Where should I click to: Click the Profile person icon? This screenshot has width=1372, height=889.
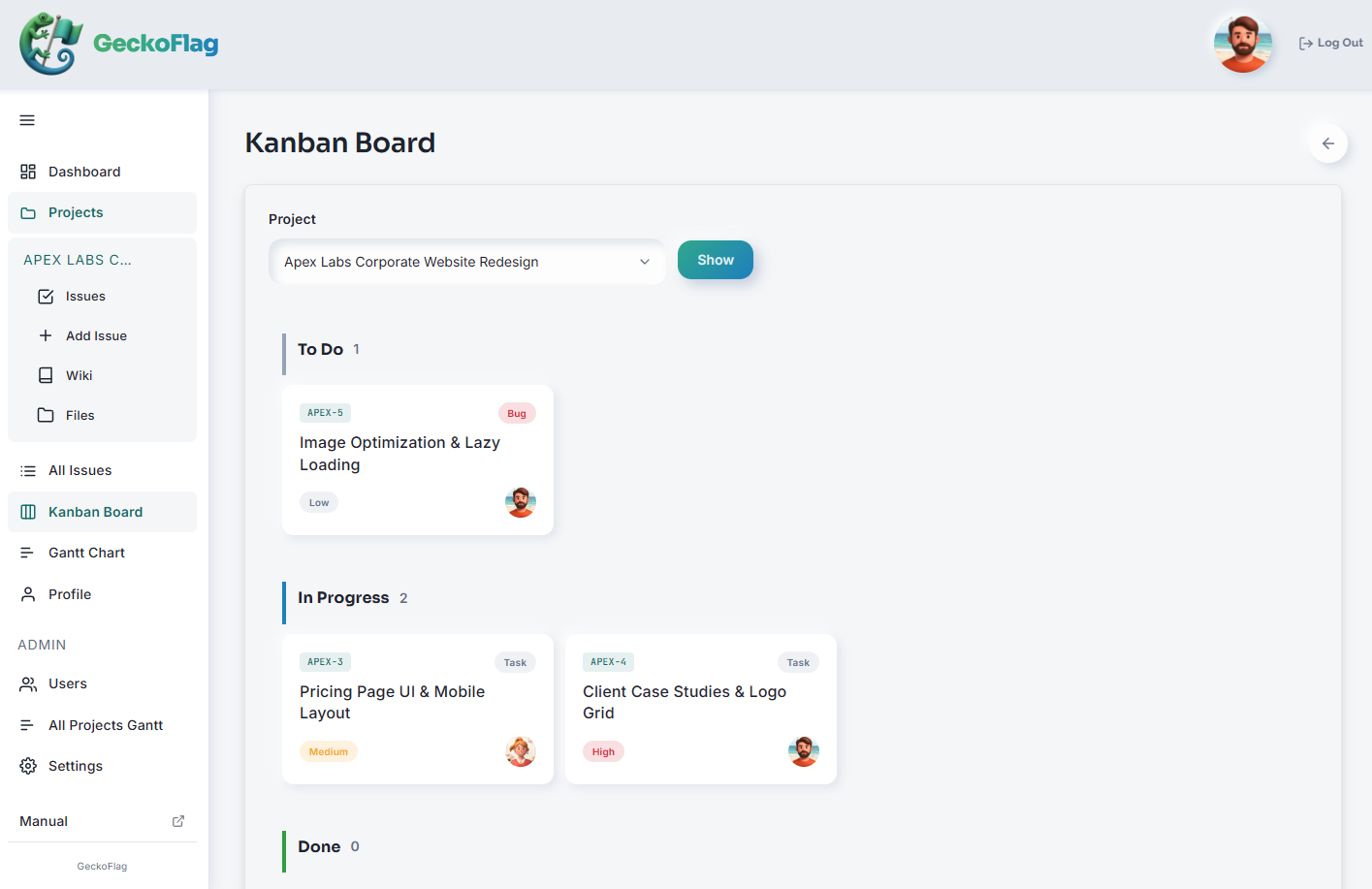point(28,594)
